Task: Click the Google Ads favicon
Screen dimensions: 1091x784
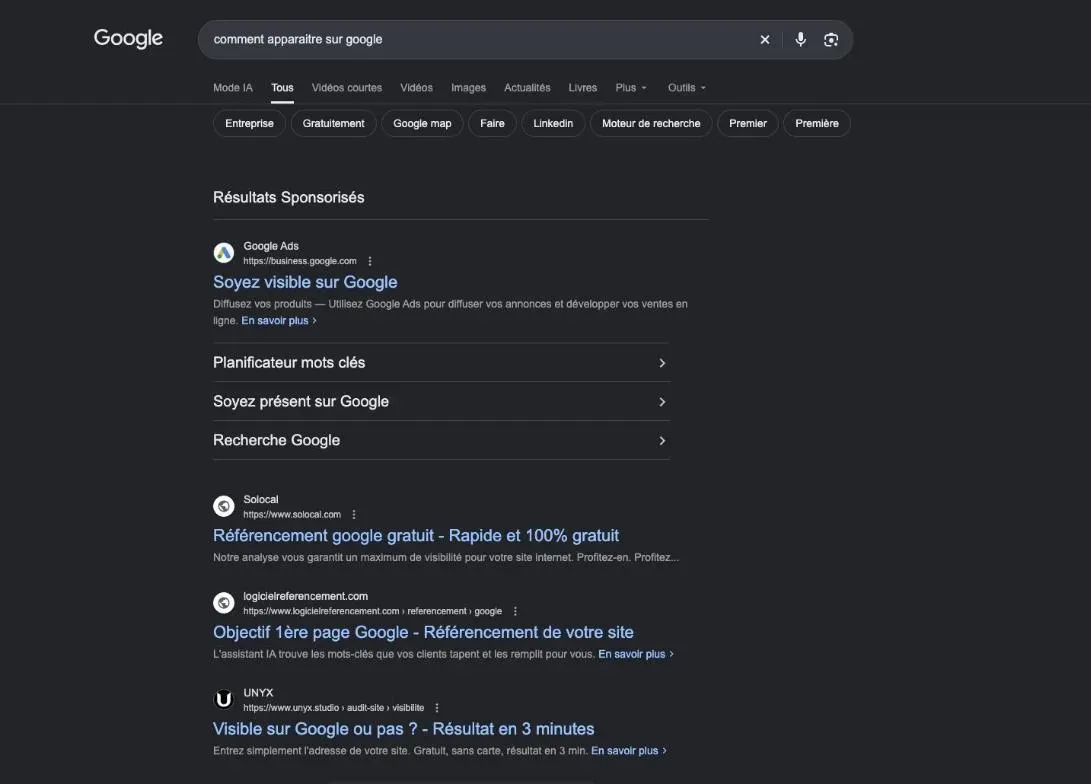Action: pos(223,253)
